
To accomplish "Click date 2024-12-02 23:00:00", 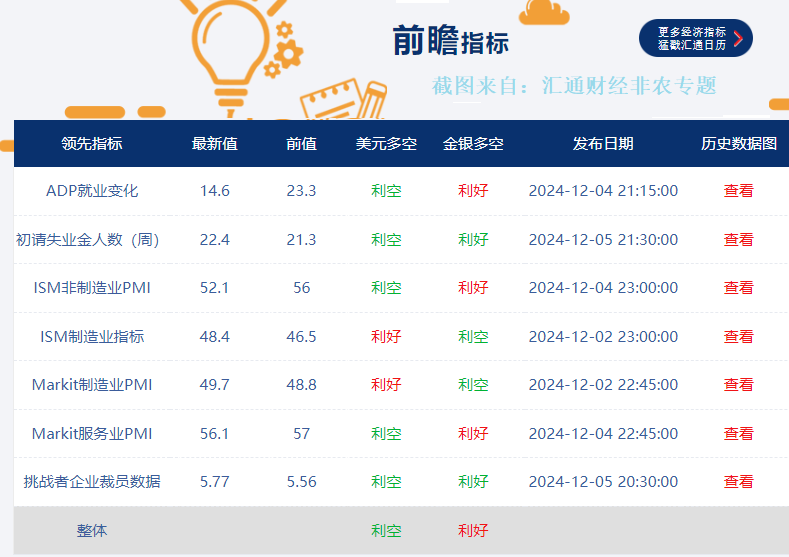I will click(x=603, y=337).
